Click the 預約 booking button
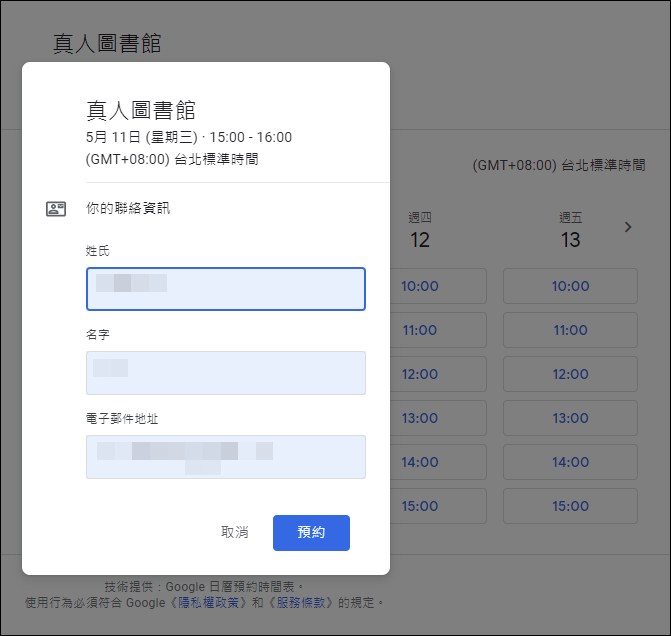Image resolution: width=671 pixels, height=636 pixels. click(311, 532)
